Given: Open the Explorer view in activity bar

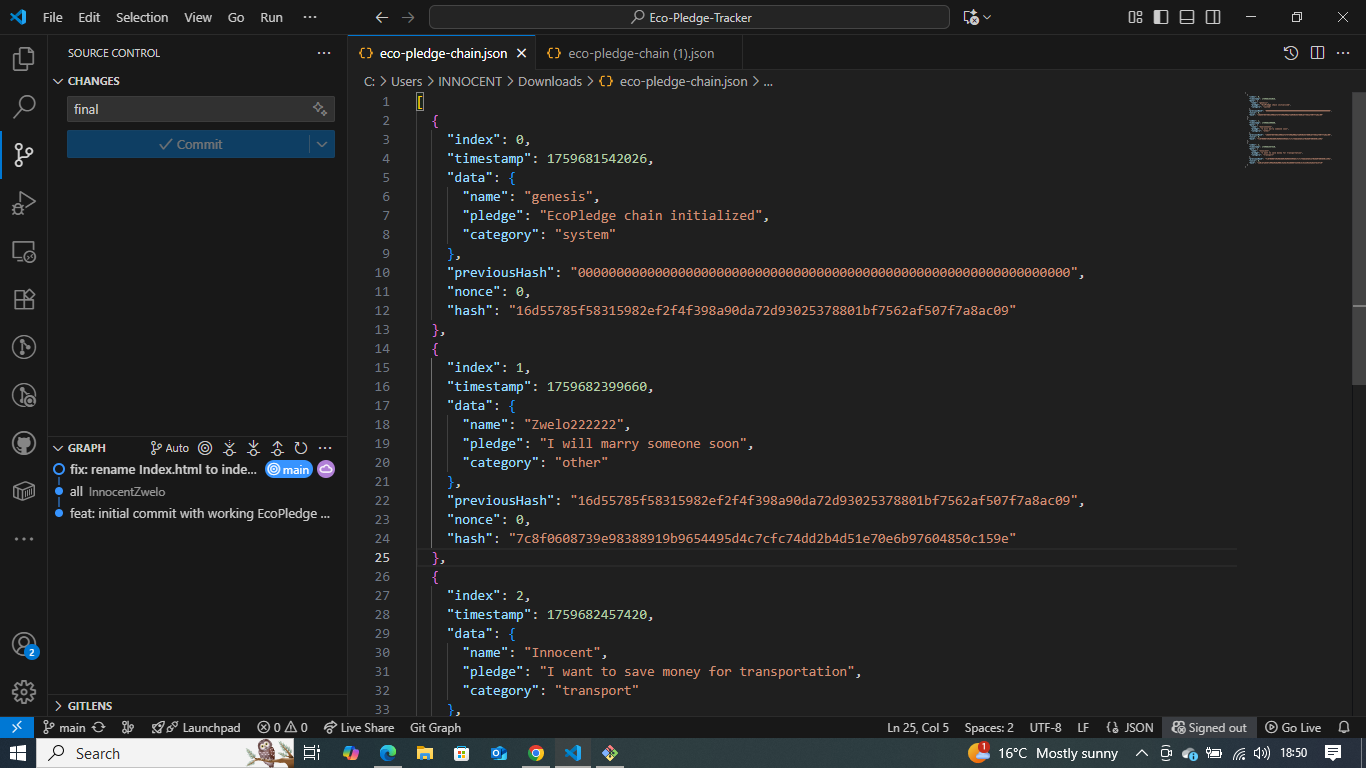Looking at the screenshot, I should tap(24, 59).
